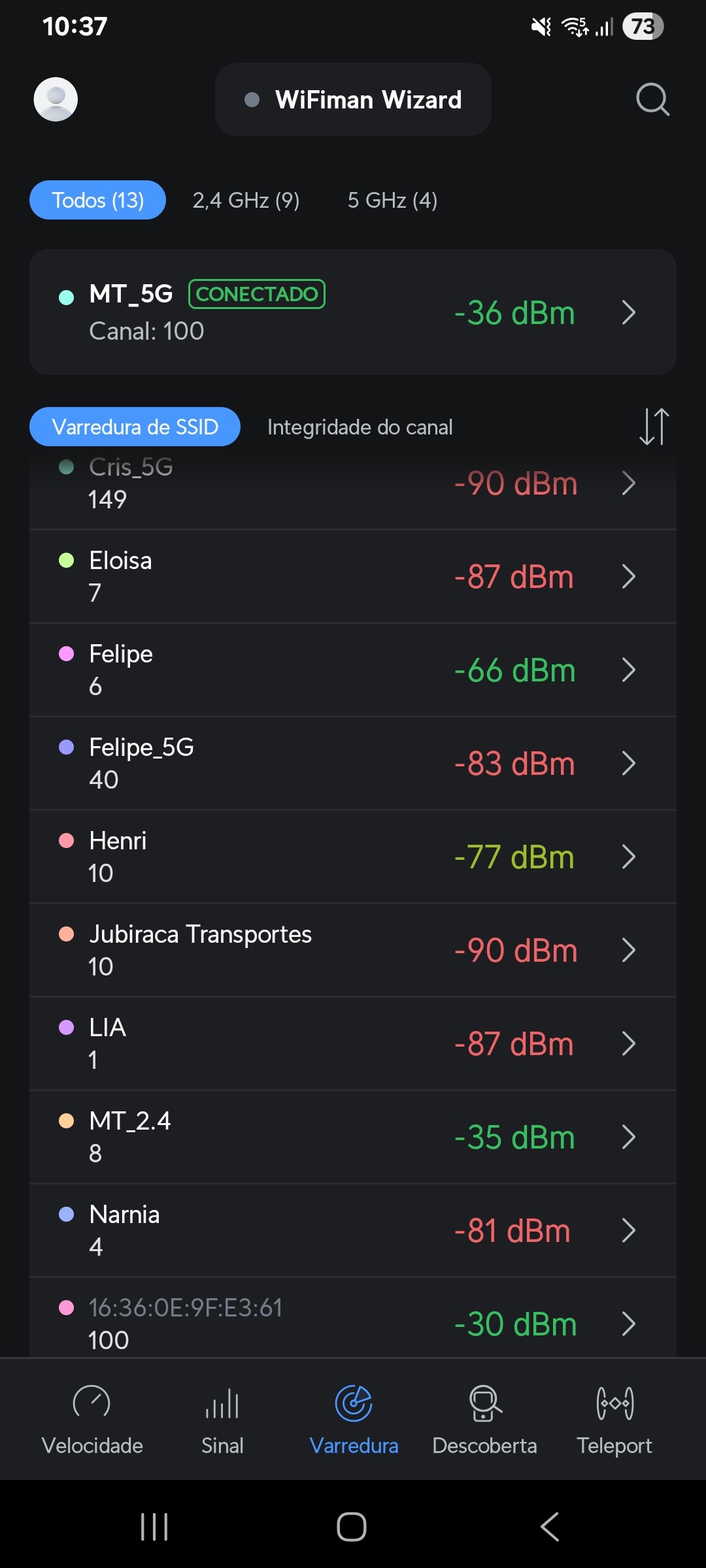
Task: Open MT_2.4 network details chevron
Action: [628, 1137]
